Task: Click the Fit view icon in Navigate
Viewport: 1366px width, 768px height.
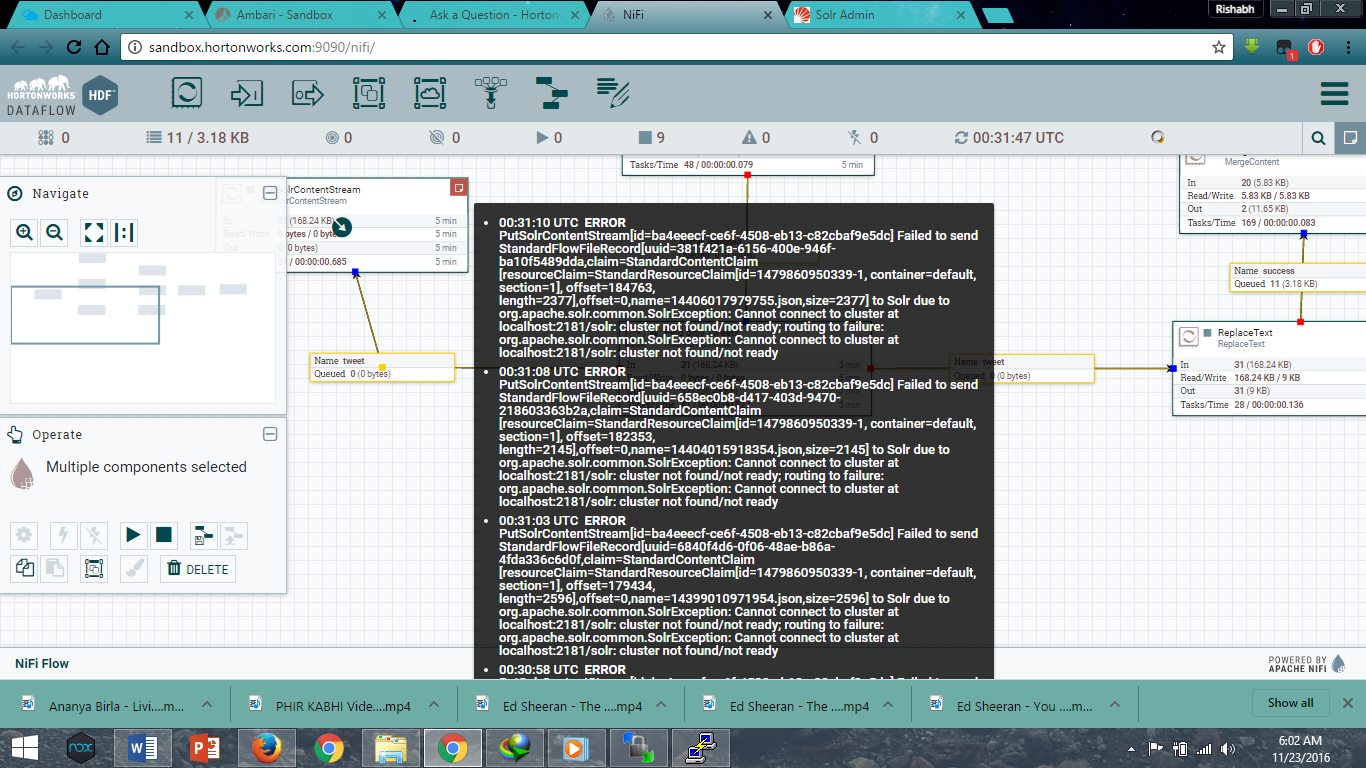Action: 94,233
